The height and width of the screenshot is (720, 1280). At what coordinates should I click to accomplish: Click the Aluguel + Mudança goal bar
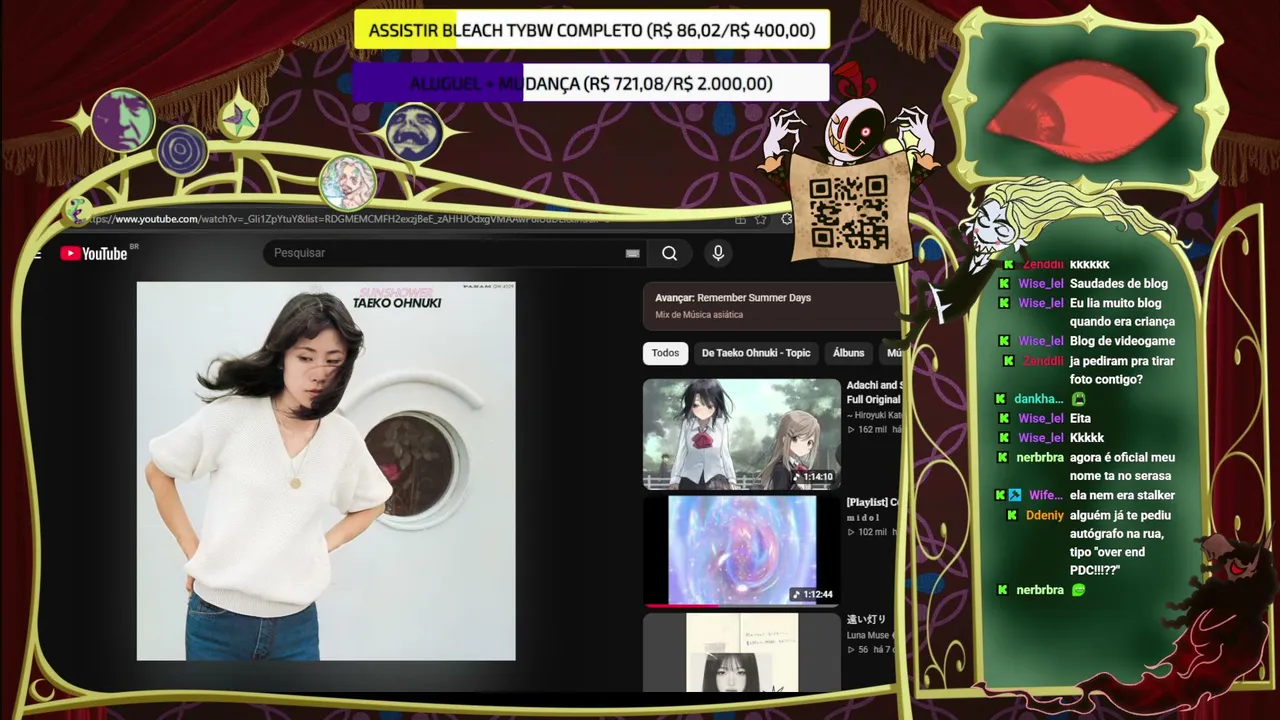591,84
